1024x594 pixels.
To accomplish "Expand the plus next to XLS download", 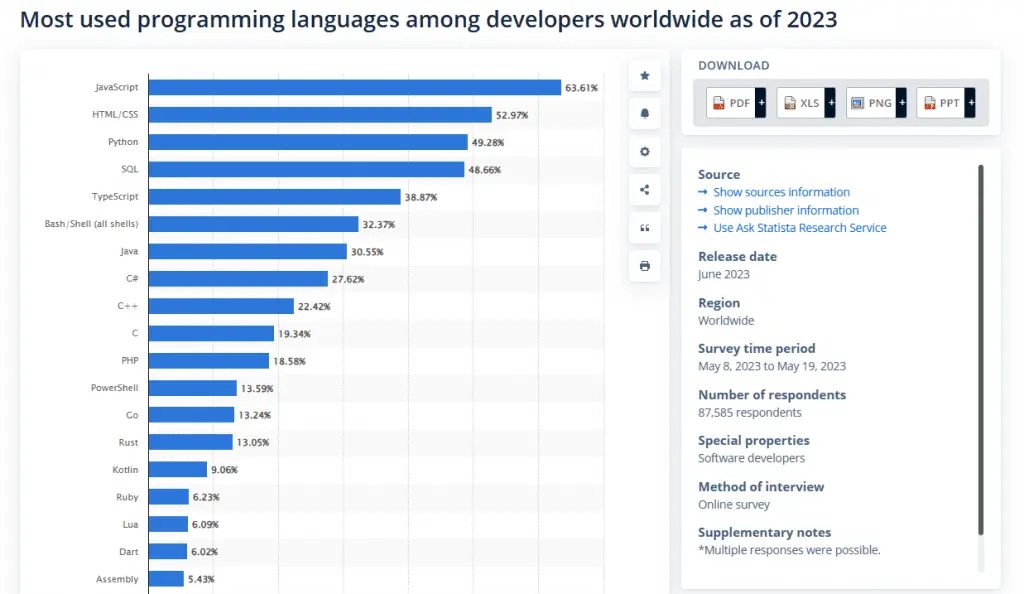I will tap(829, 102).
